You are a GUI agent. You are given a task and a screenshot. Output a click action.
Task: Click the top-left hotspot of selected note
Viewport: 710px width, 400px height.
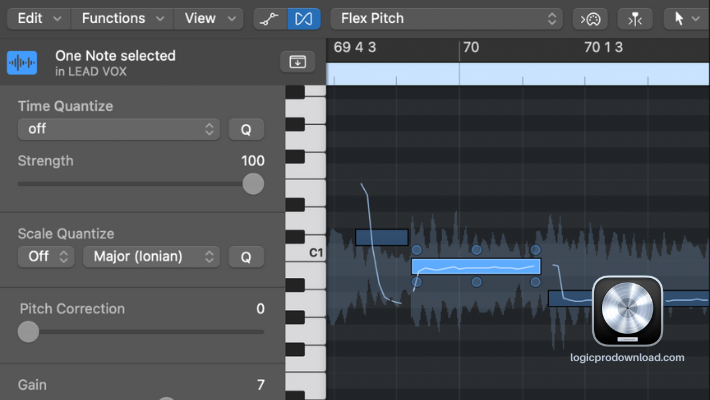pyautogui.click(x=417, y=250)
